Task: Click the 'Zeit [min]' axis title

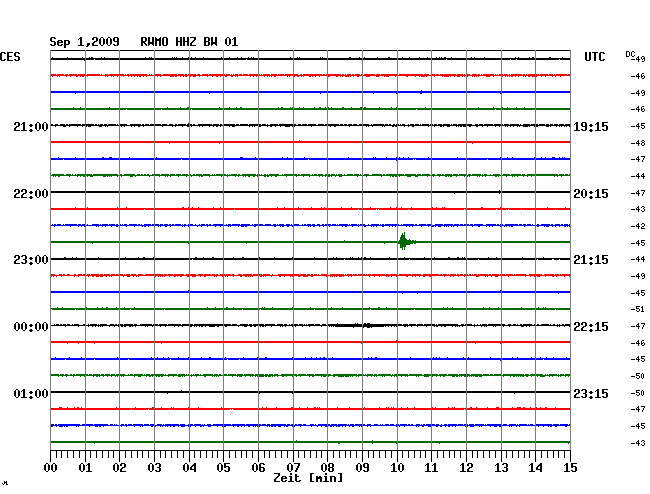Action: (x=308, y=478)
